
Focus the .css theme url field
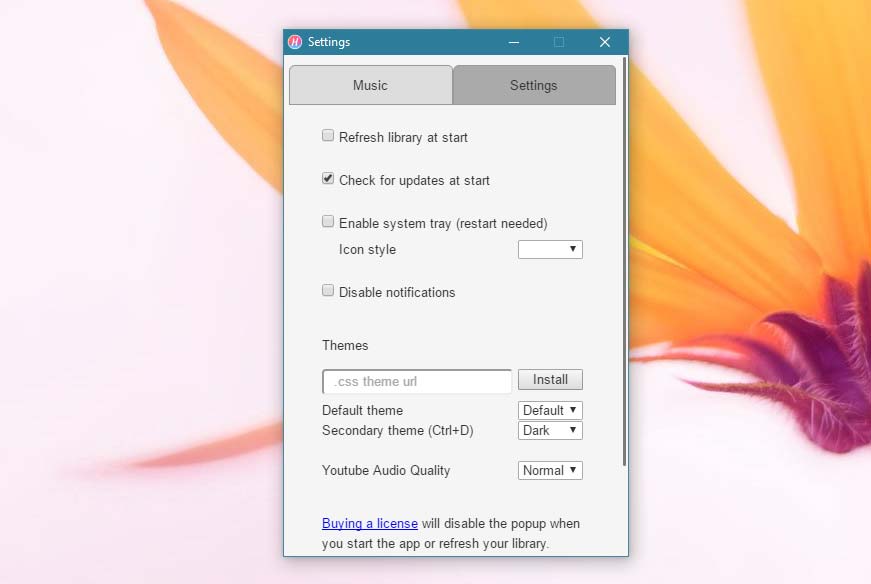tap(417, 381)
